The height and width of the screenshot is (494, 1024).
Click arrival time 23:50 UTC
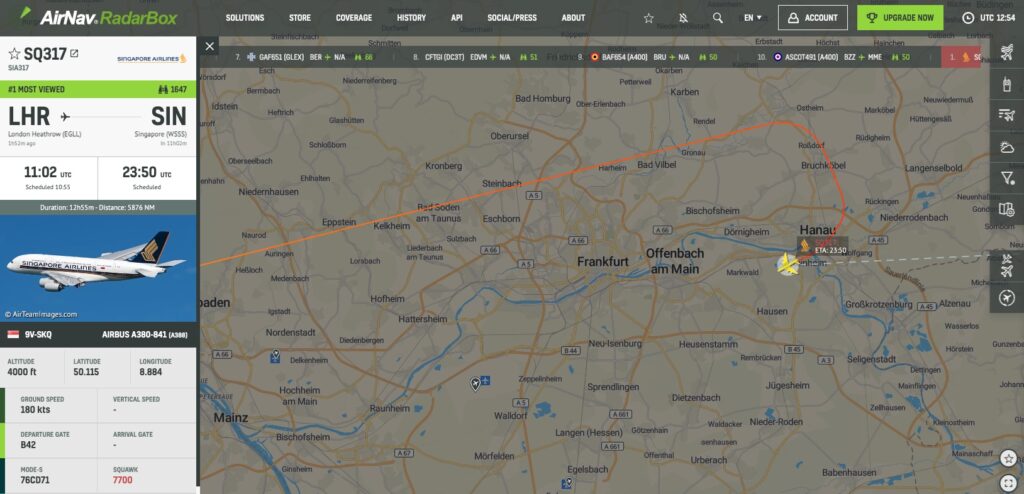(x=147, y=173)
